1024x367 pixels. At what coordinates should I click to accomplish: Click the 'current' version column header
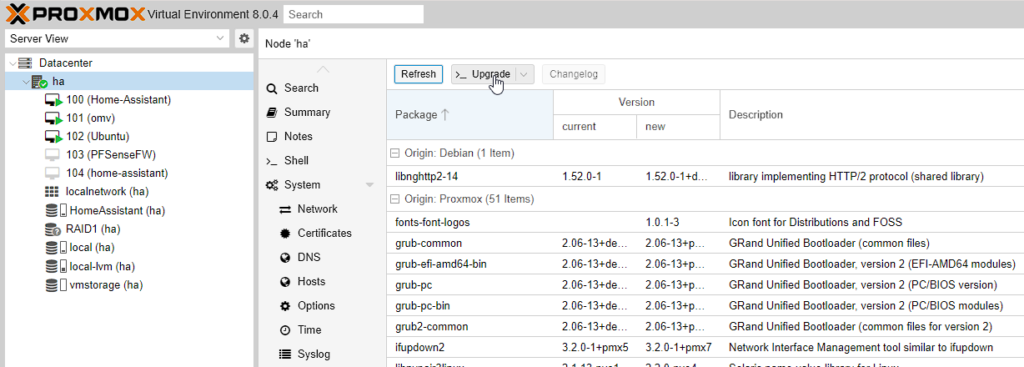pos(595,127)
